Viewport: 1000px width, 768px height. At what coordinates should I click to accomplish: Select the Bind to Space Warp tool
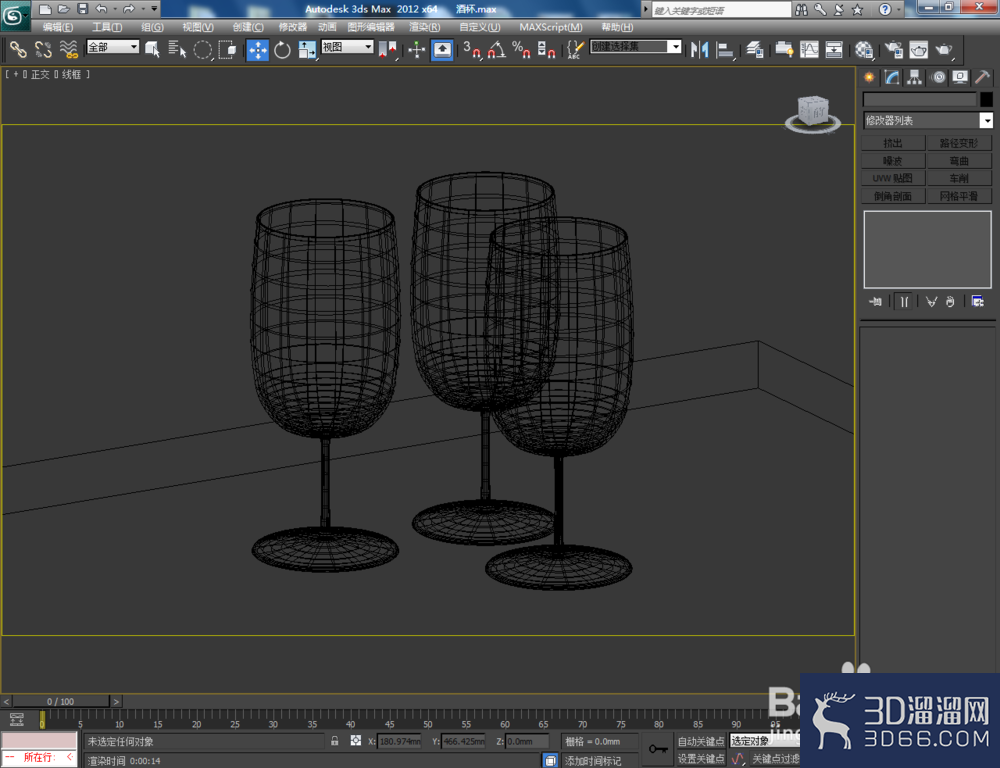68,50
